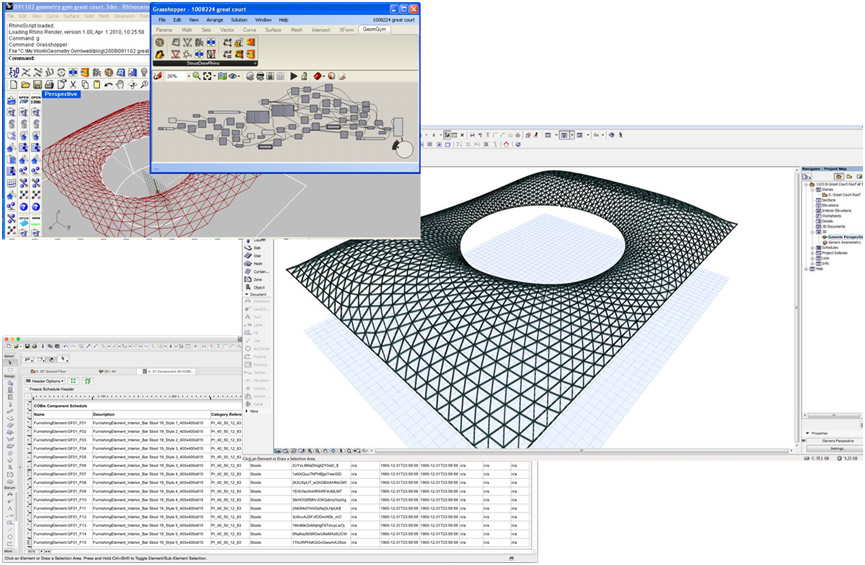The image size is (865, 565).
Task: Click the compass widget on Grasshopper canvas
Action: pyautogui.click(x=403, y=149)
